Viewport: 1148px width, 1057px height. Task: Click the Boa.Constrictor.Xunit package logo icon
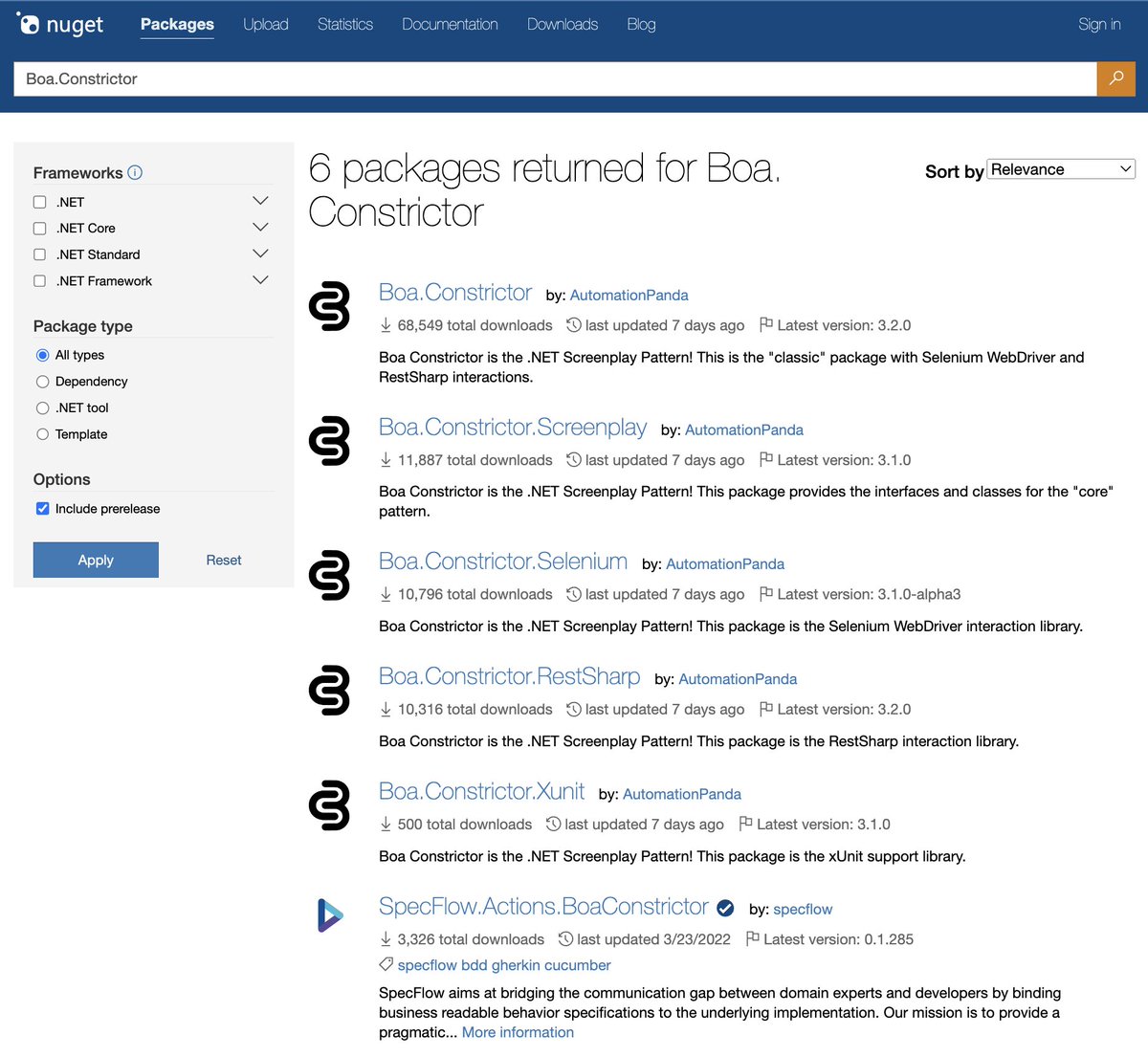coord(330,805)
